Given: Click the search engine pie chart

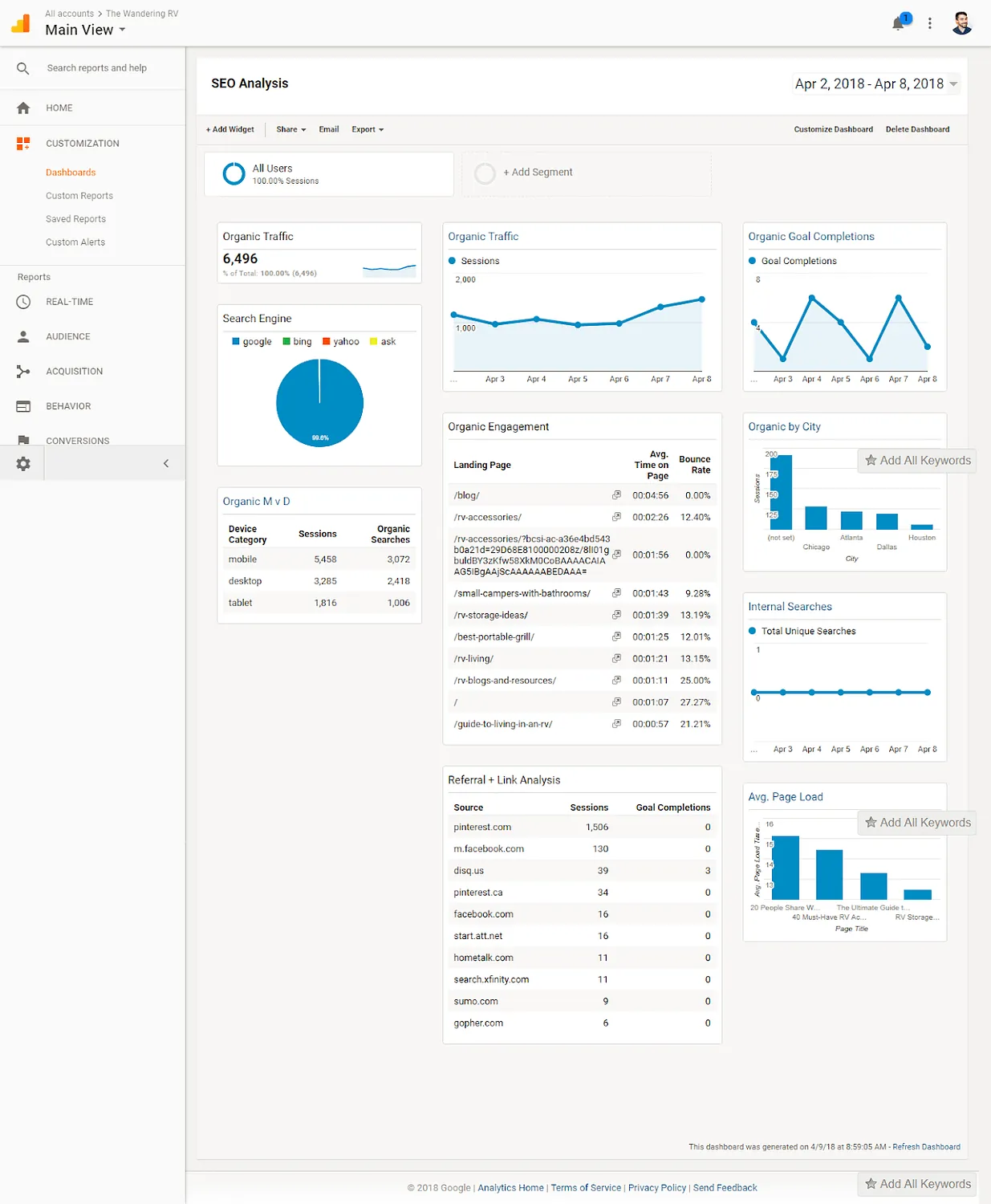Looking at the screenshot, I should click(x=319, y=403).
